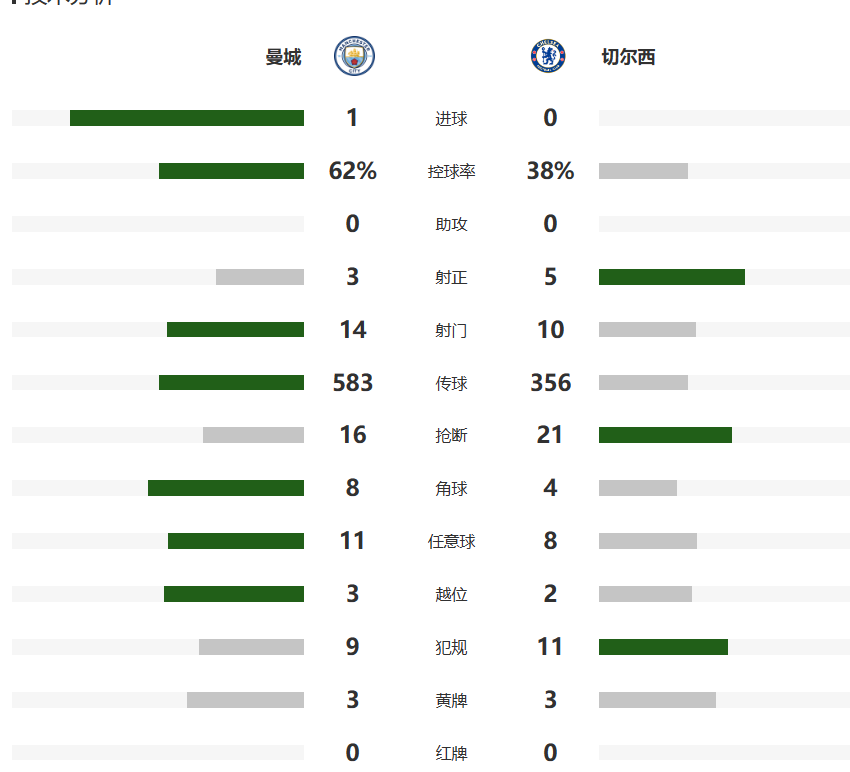Click the 进球 stat label
Screen dimensions: 850x772
coord(451,119)
